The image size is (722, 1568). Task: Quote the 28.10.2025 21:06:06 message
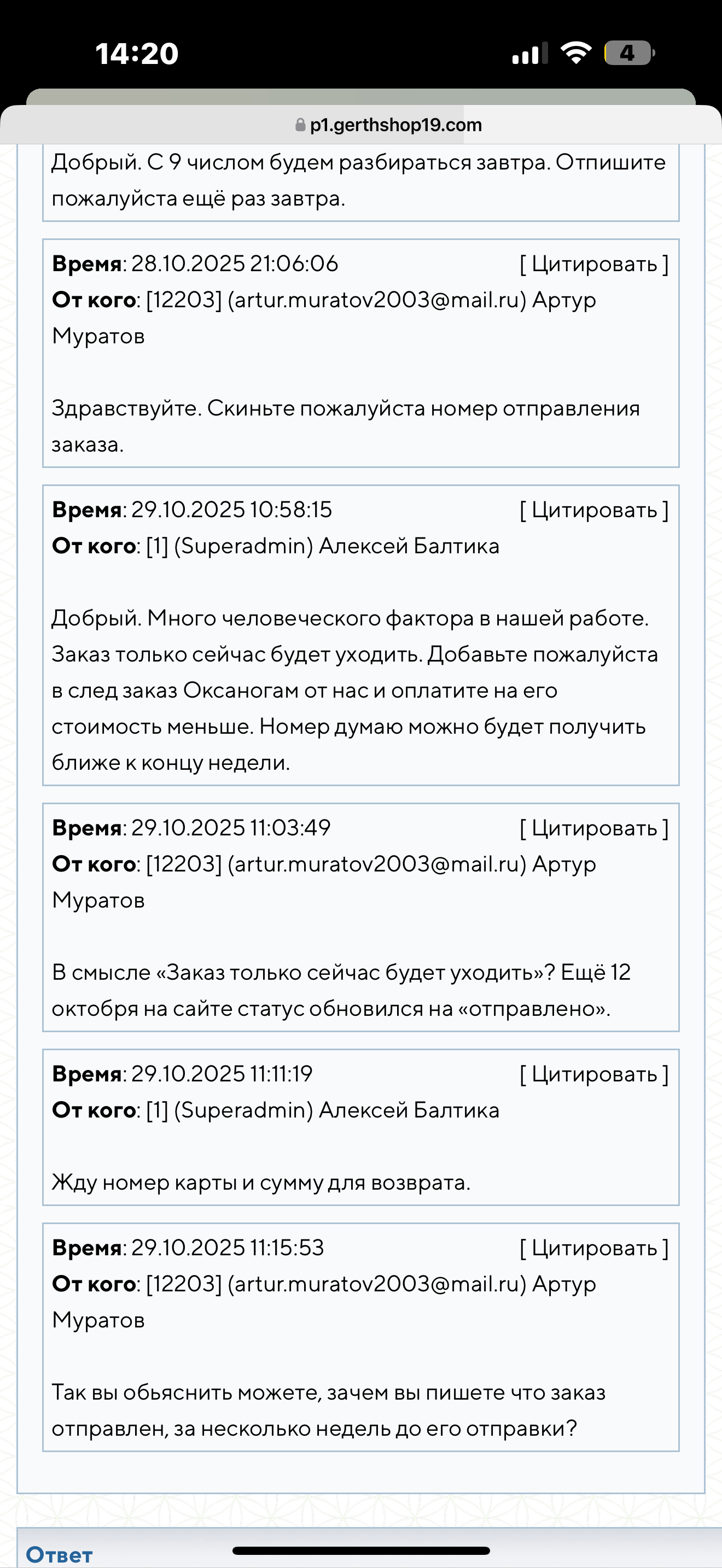[x=593, y=264]
